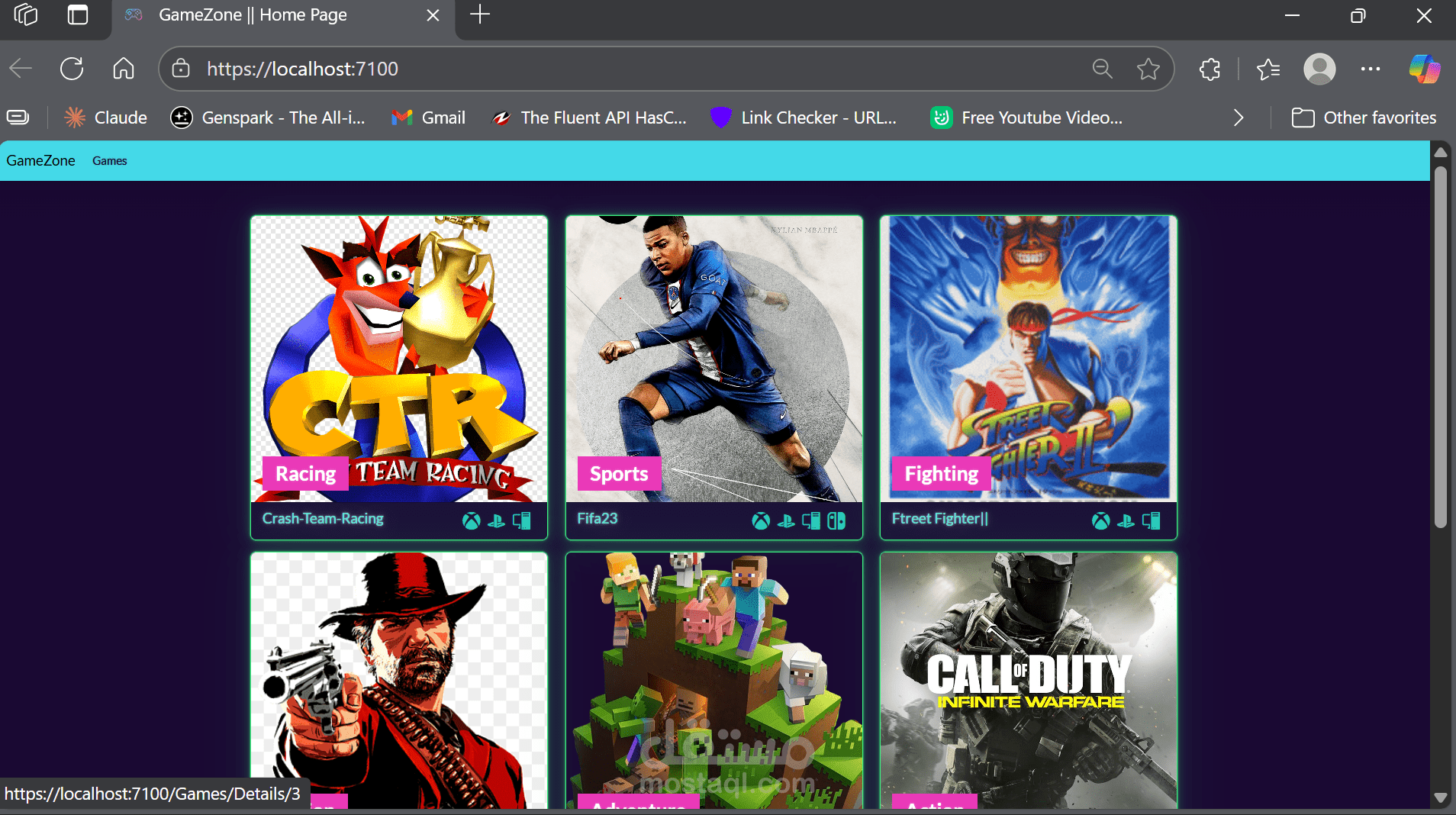Expand the hidden bookmarks chevron
Screen dimensions: 1456x815
1237,118
